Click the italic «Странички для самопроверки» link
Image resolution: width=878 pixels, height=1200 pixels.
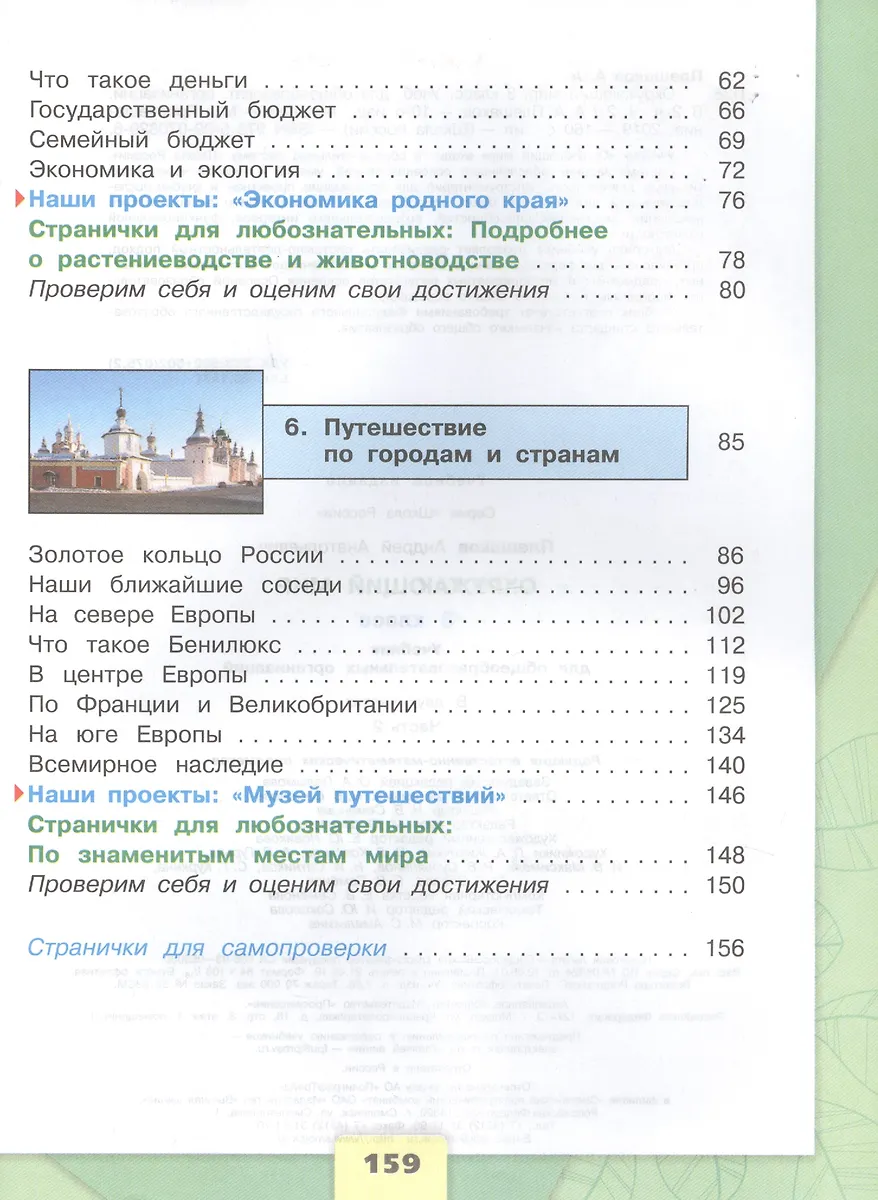tap(207, 947)
